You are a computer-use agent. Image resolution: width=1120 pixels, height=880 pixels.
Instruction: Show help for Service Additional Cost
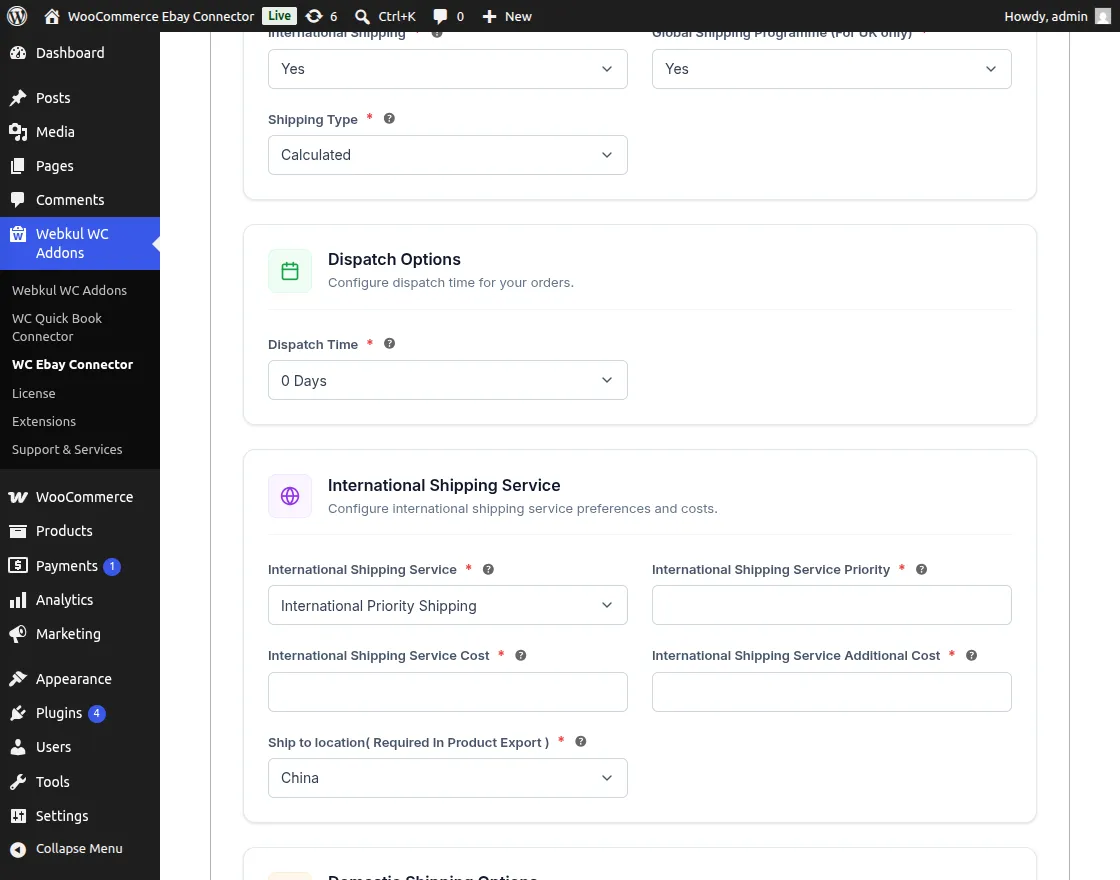click(x=971, y=655)
